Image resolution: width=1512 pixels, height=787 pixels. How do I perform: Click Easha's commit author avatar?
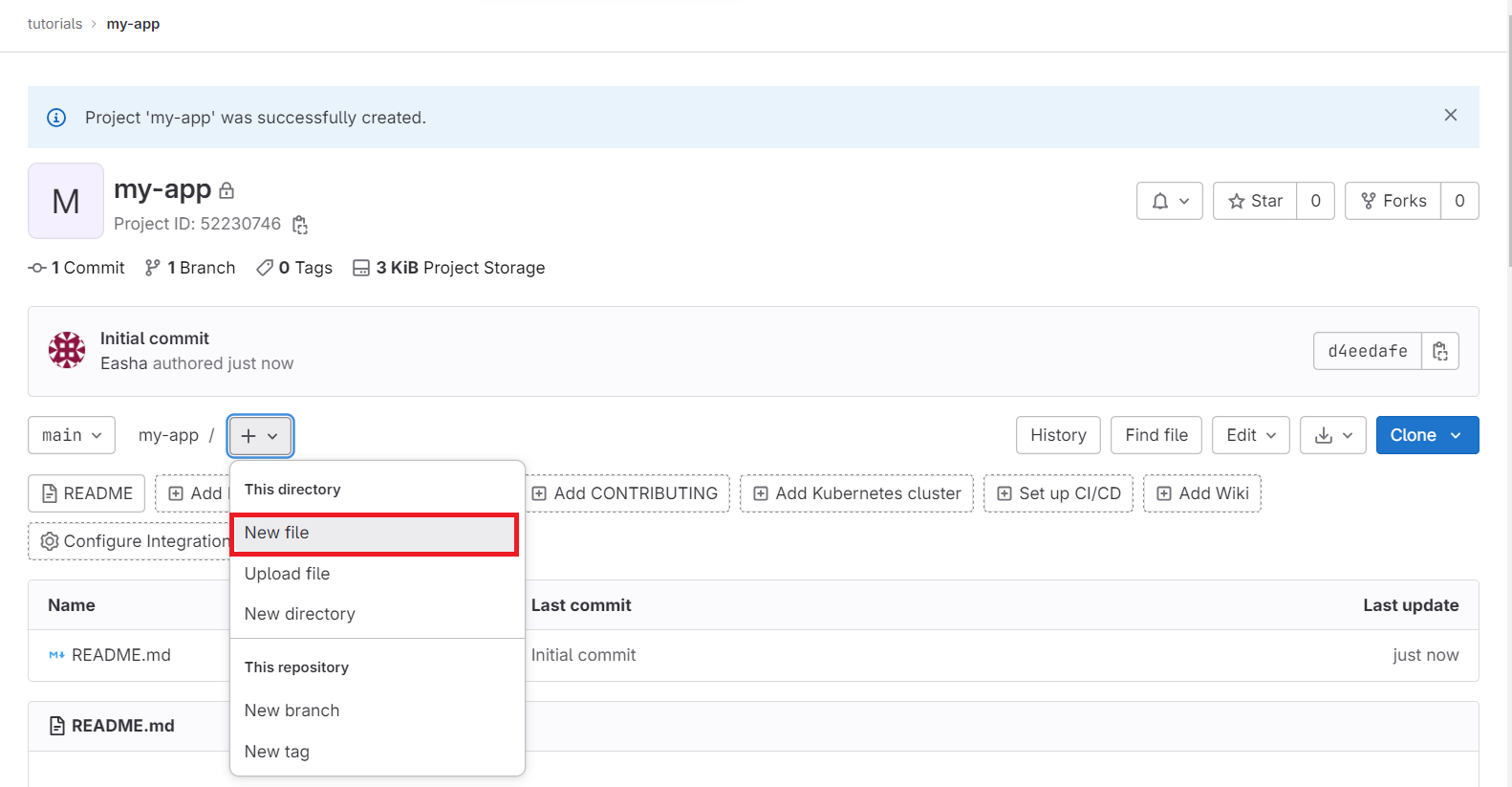pos(67,350)
